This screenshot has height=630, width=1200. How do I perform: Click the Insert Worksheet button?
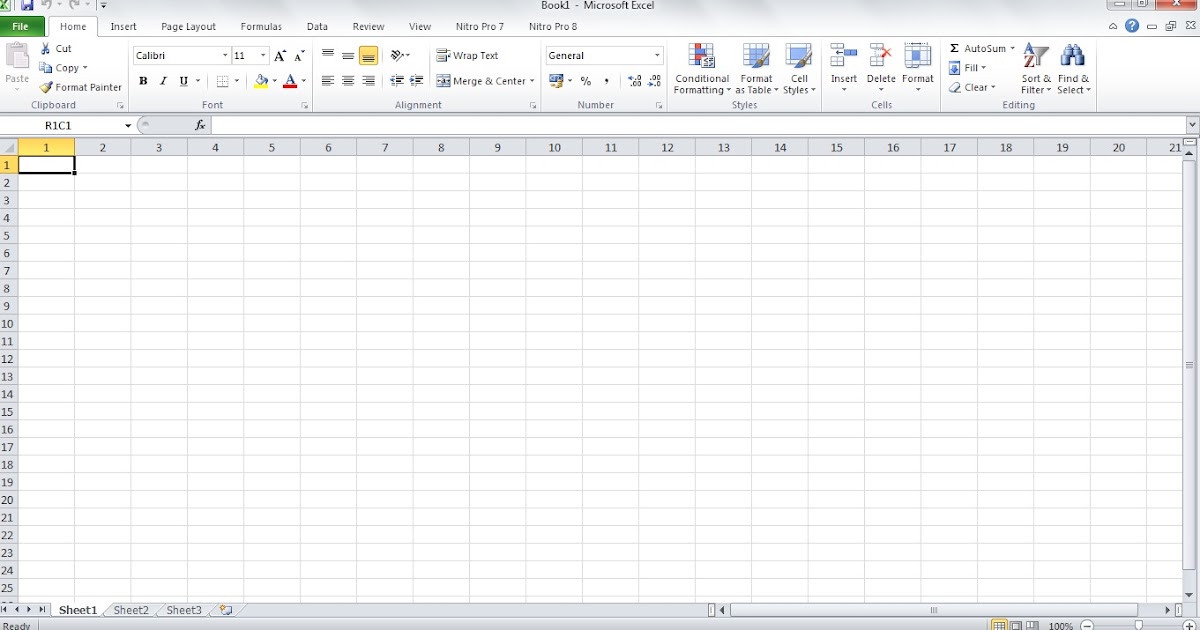point(224,609)
